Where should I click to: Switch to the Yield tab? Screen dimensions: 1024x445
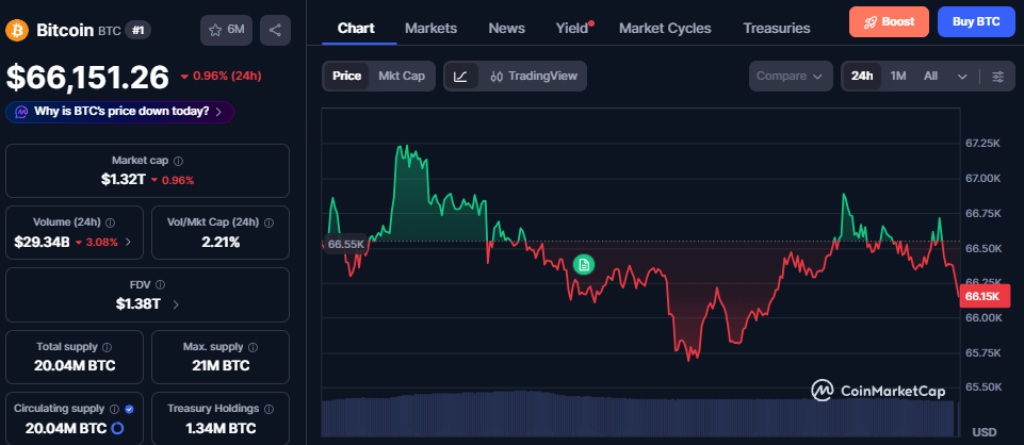572,28
